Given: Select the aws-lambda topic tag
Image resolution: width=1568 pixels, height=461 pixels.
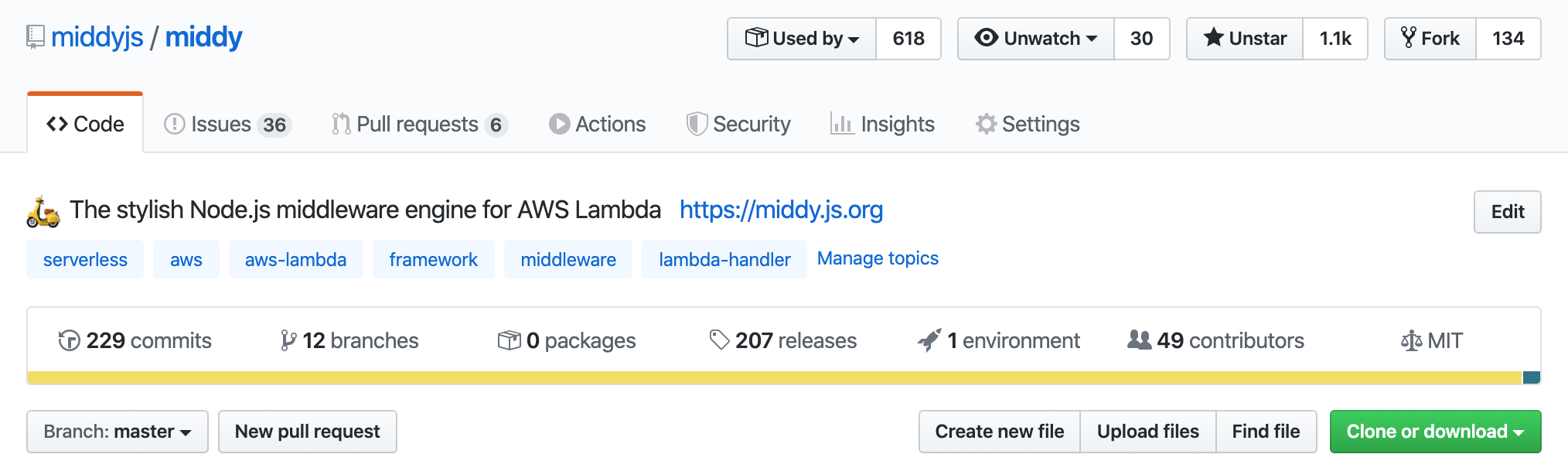Looking at the screenshot, I should [x=295, y=259].
